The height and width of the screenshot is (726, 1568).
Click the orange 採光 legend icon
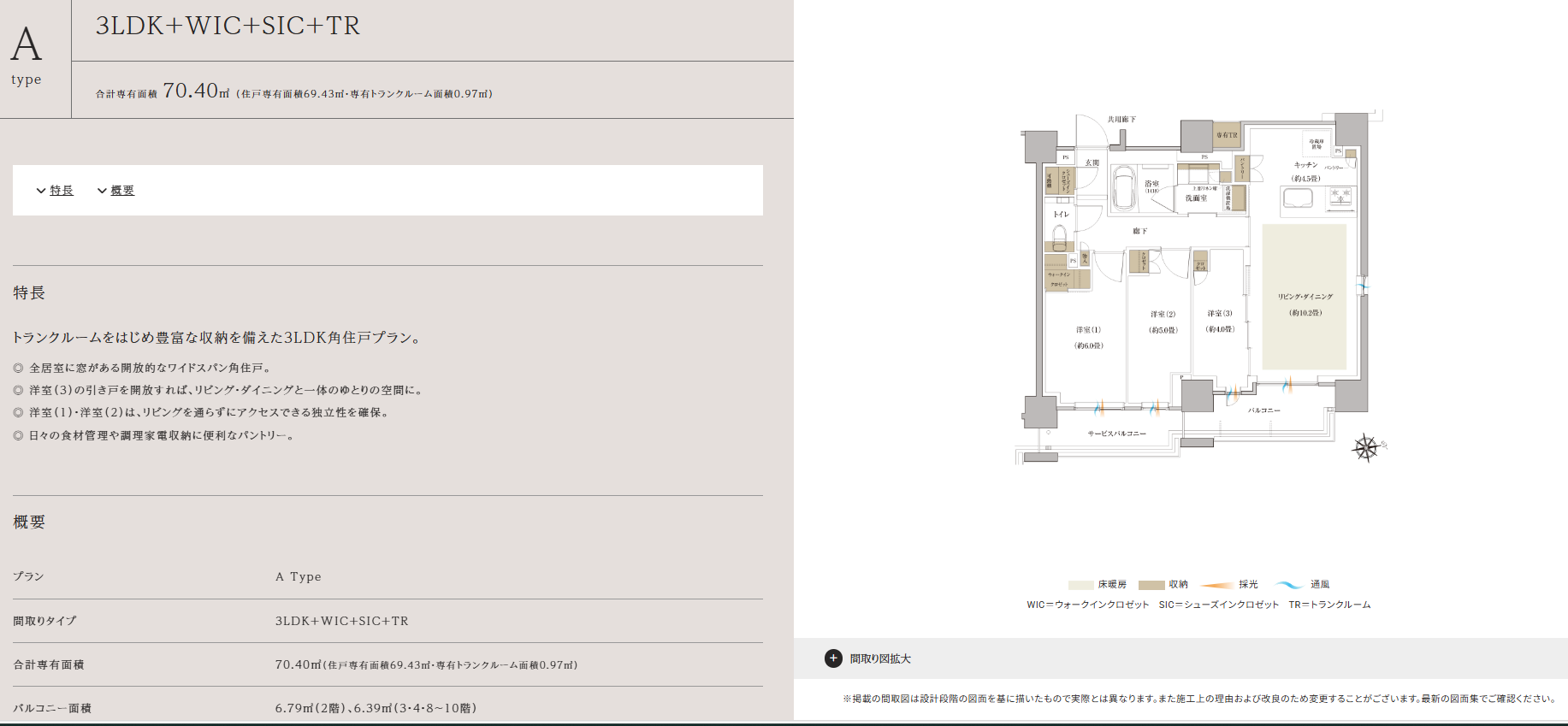1216,585
